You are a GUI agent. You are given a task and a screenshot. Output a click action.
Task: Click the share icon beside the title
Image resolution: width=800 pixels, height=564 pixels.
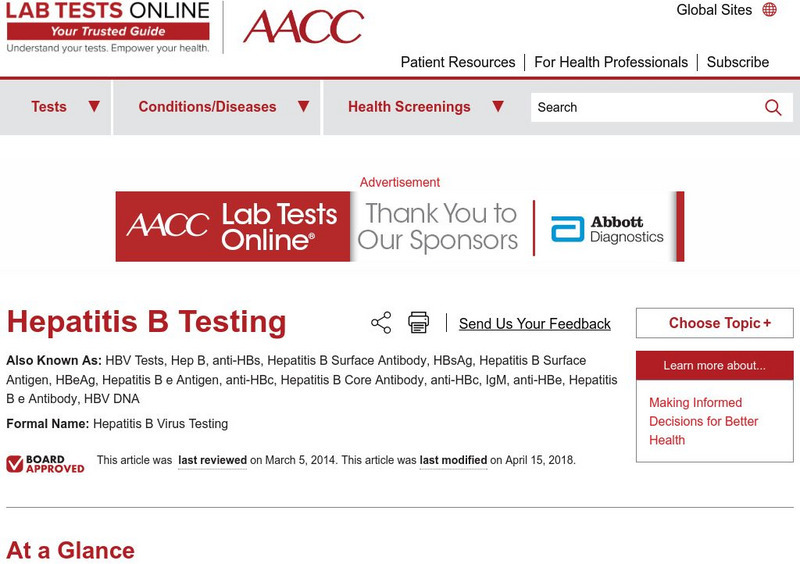click(381, 323)
